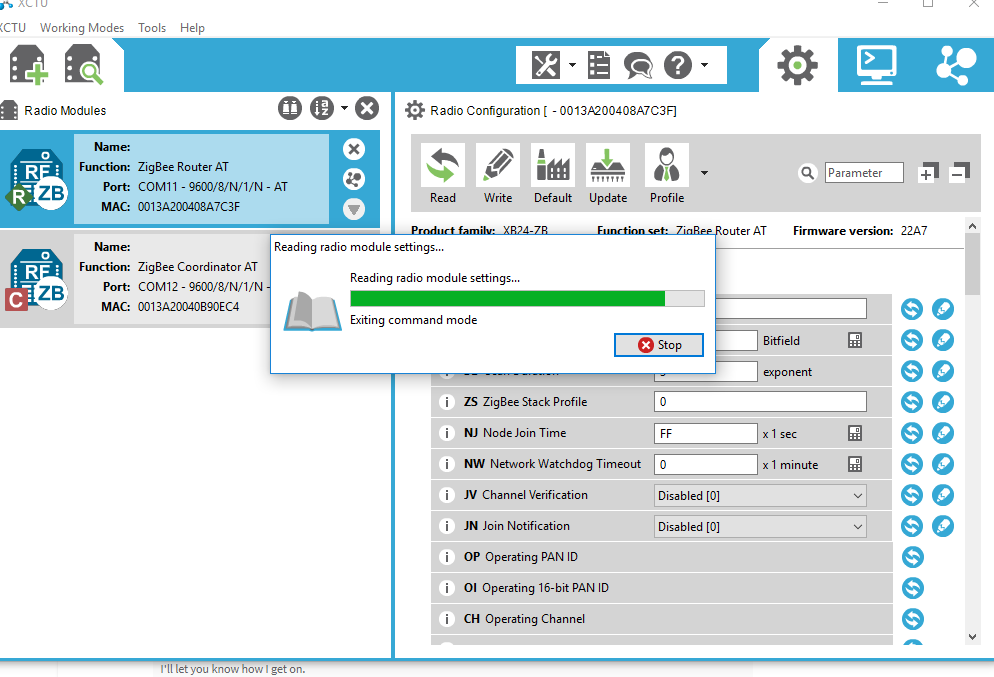Add a radio module icon
Viewport: 994px width, 677px height.
click(29, 65)
